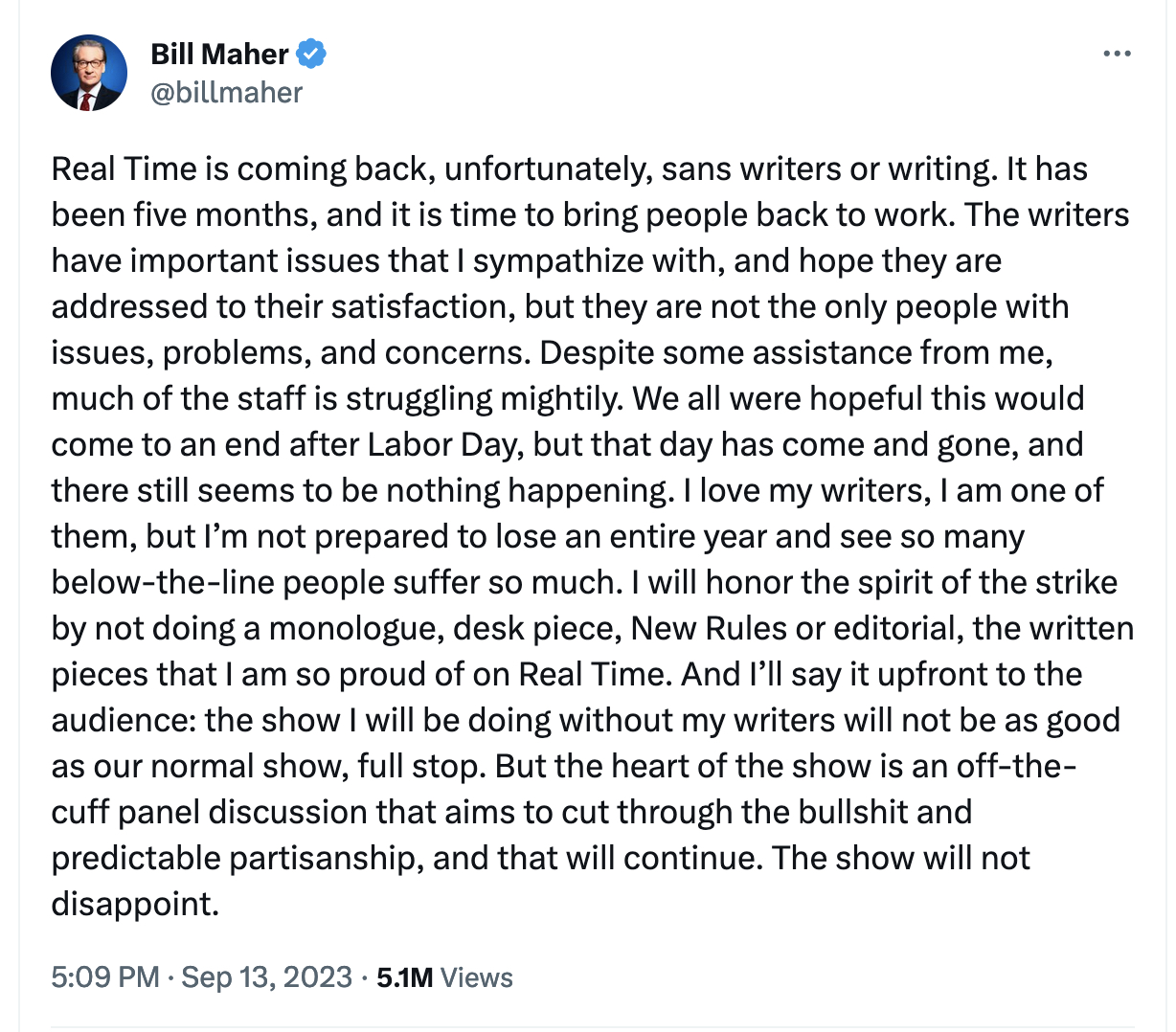The image size is (1176, 1032).
Task: Click the Sep 13, 2023 date
Action: (x=266, y=977)
